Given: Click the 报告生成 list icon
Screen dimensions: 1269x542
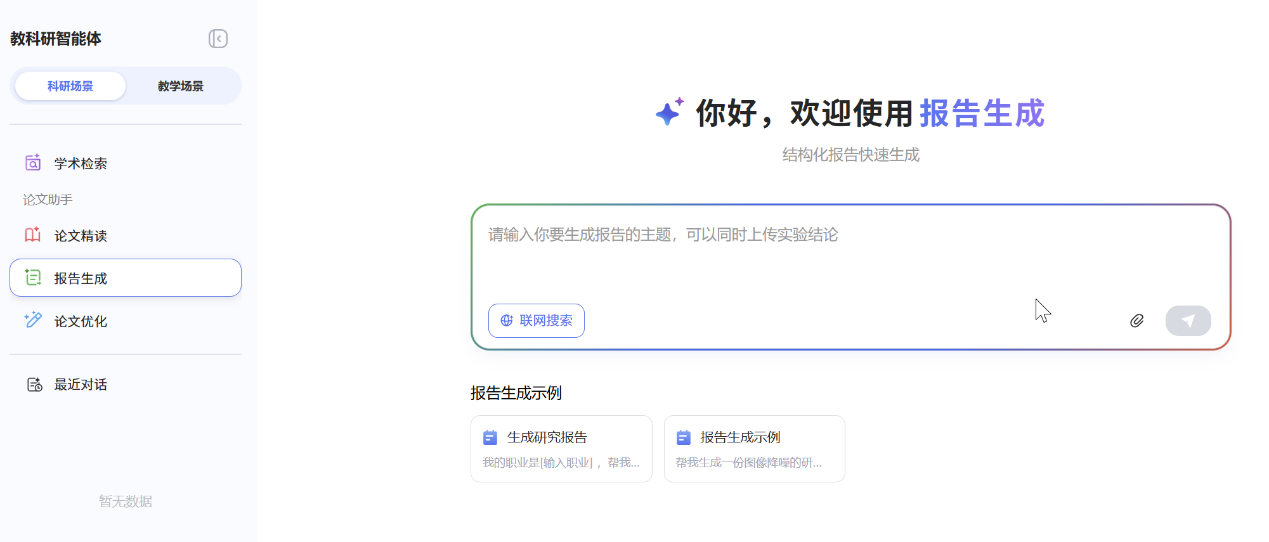Looking at the screenshot, I should coord(33,278).
